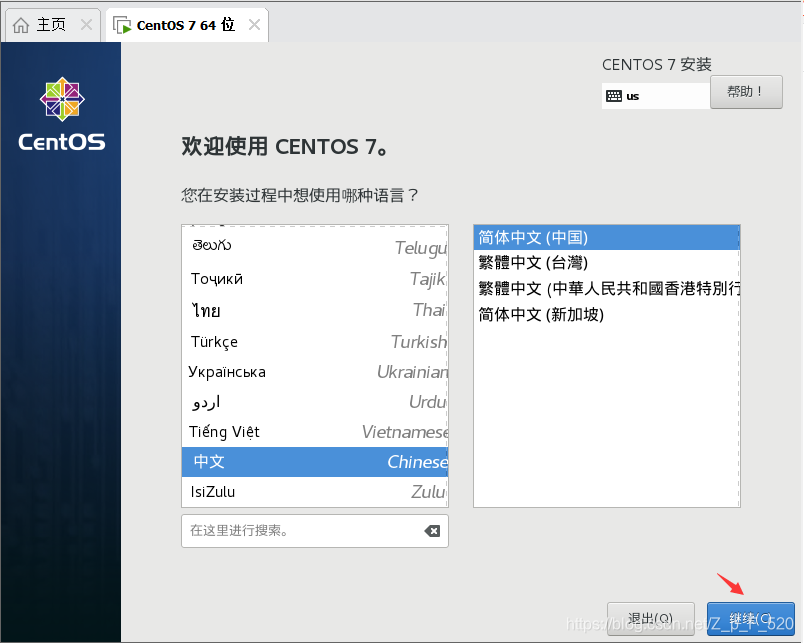This screenshot has height=643, width=804.
Task: Select Тоҷикӣ (Tajik) in the language list
Action: 315,278
